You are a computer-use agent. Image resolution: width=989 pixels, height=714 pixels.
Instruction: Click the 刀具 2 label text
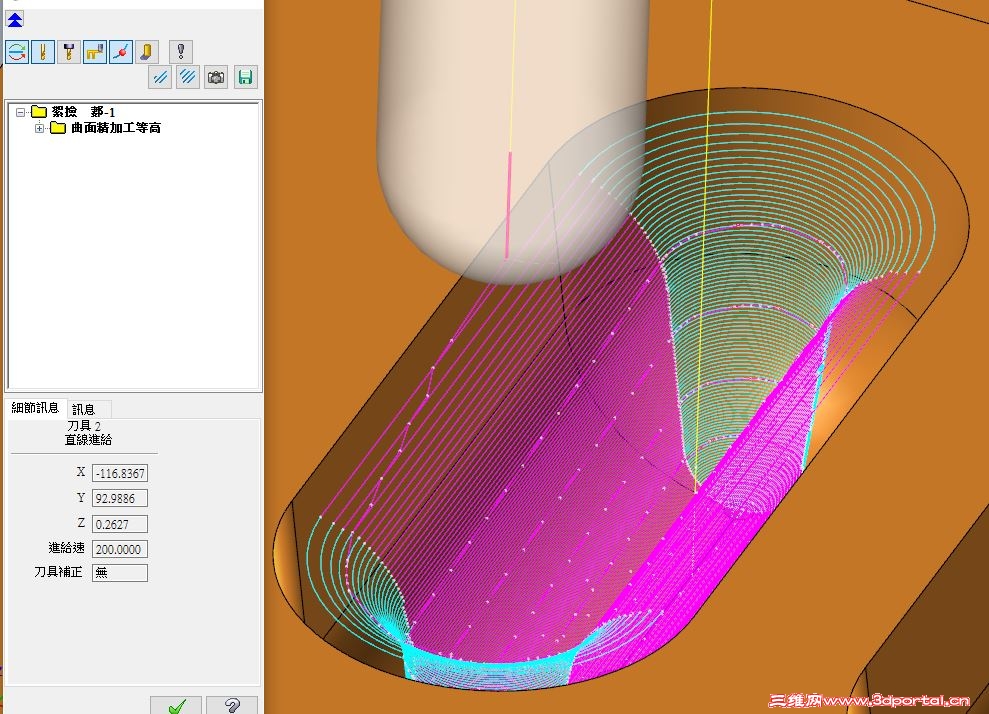coord(84,426)
